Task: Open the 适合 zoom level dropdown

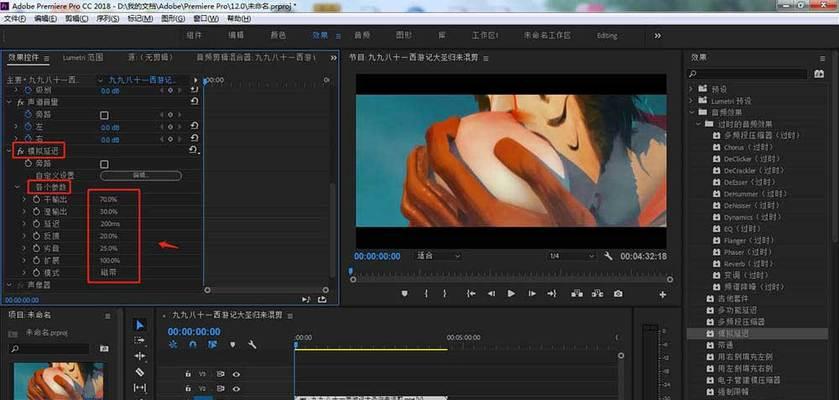Action: pos(438,256)
